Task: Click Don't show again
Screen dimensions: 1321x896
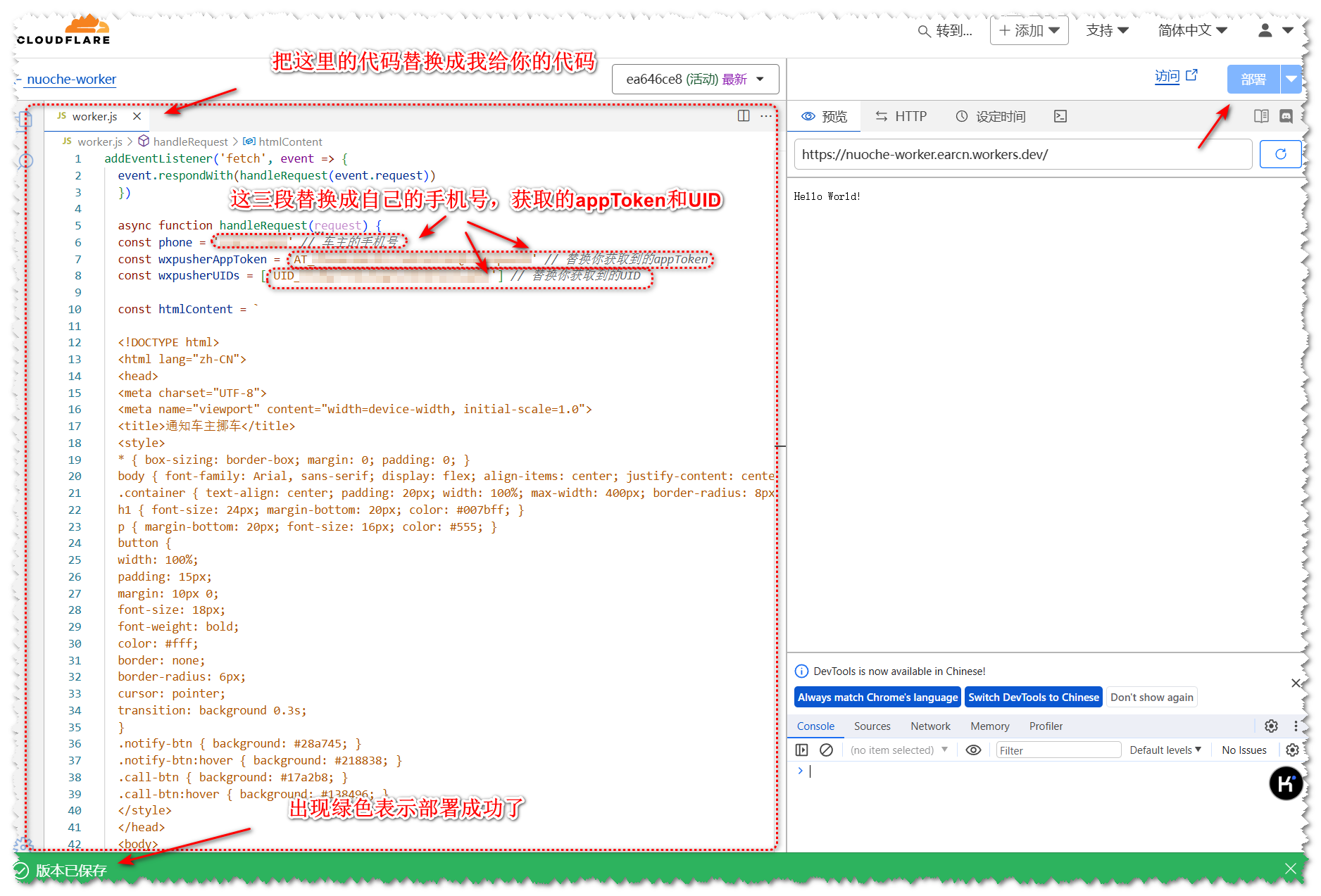Action: [x=1152, y=697]
